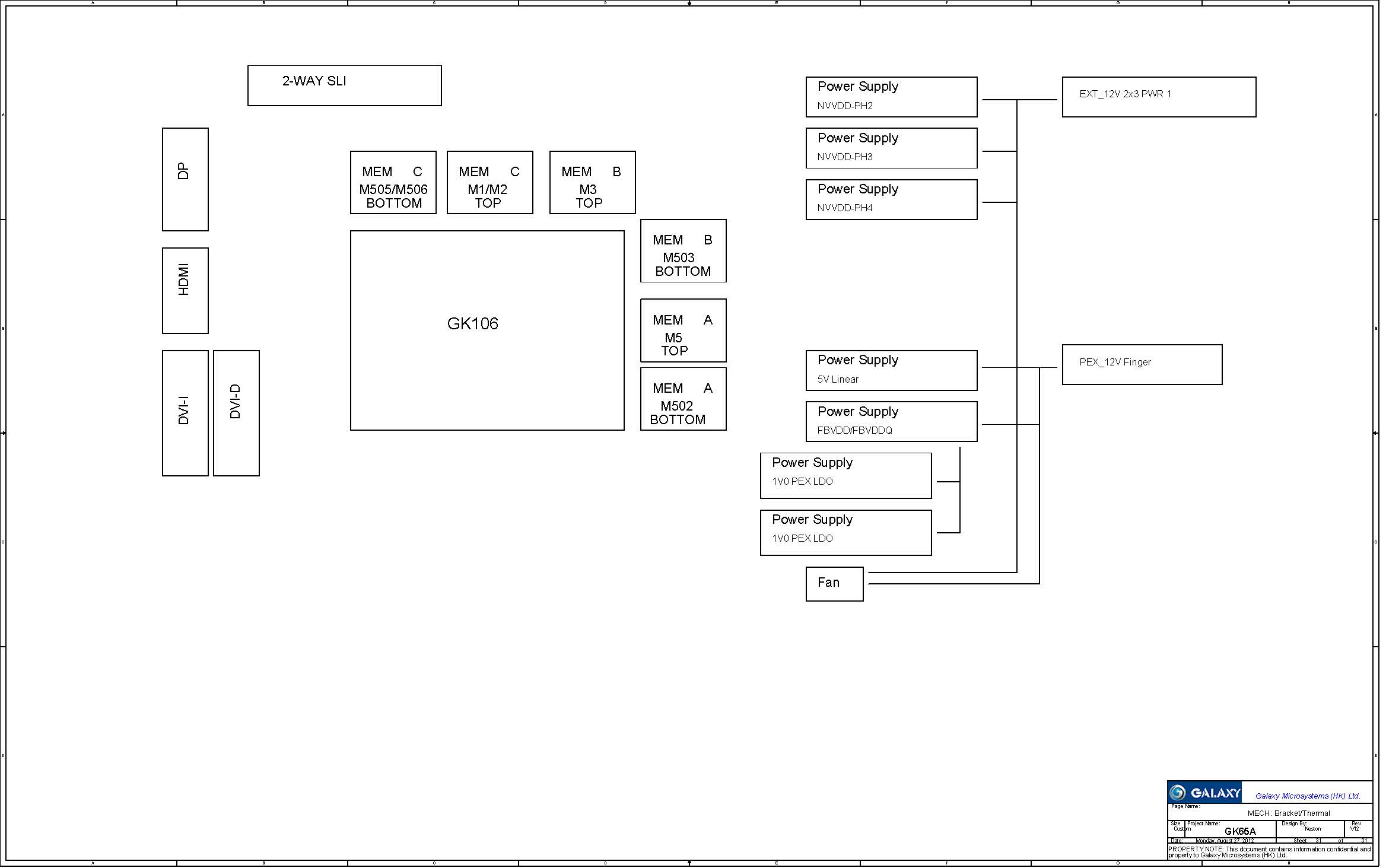This screenshot has width=1386, height=868.
Task: Click the NVVDD-PH2 Power Supply block
Action: coord(891,97)
